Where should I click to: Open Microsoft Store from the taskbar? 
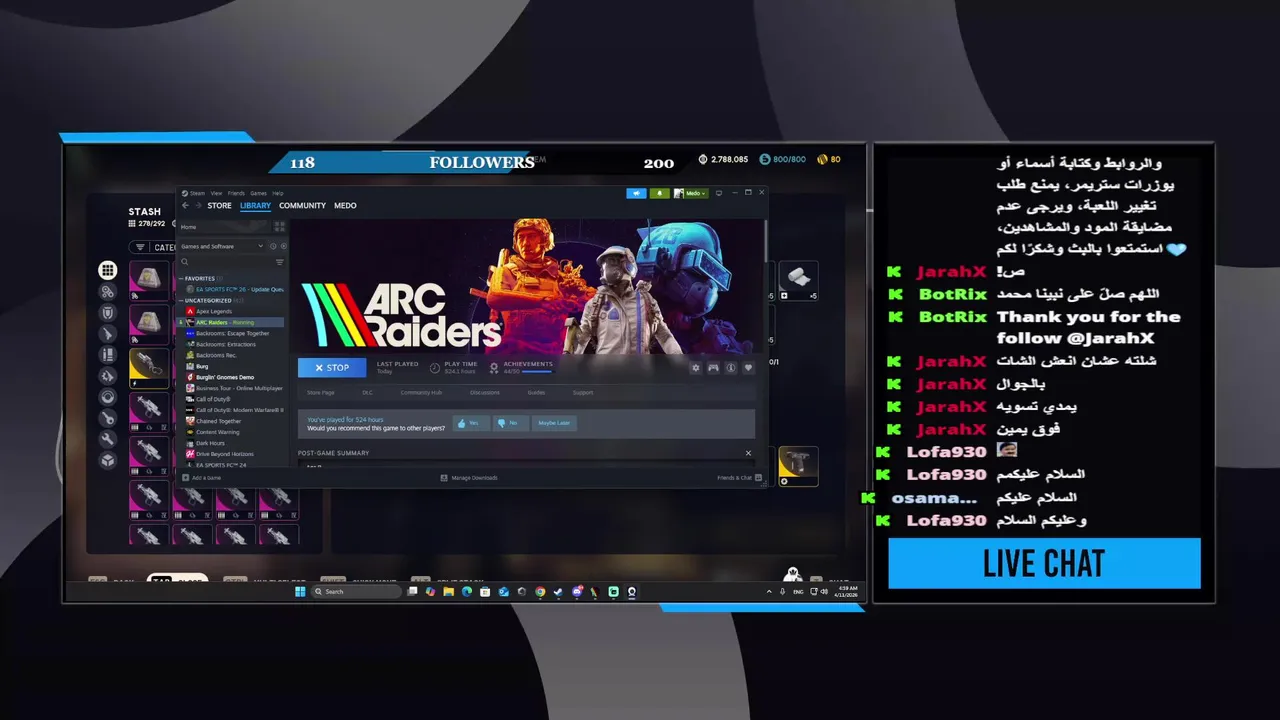coord(485,592)
